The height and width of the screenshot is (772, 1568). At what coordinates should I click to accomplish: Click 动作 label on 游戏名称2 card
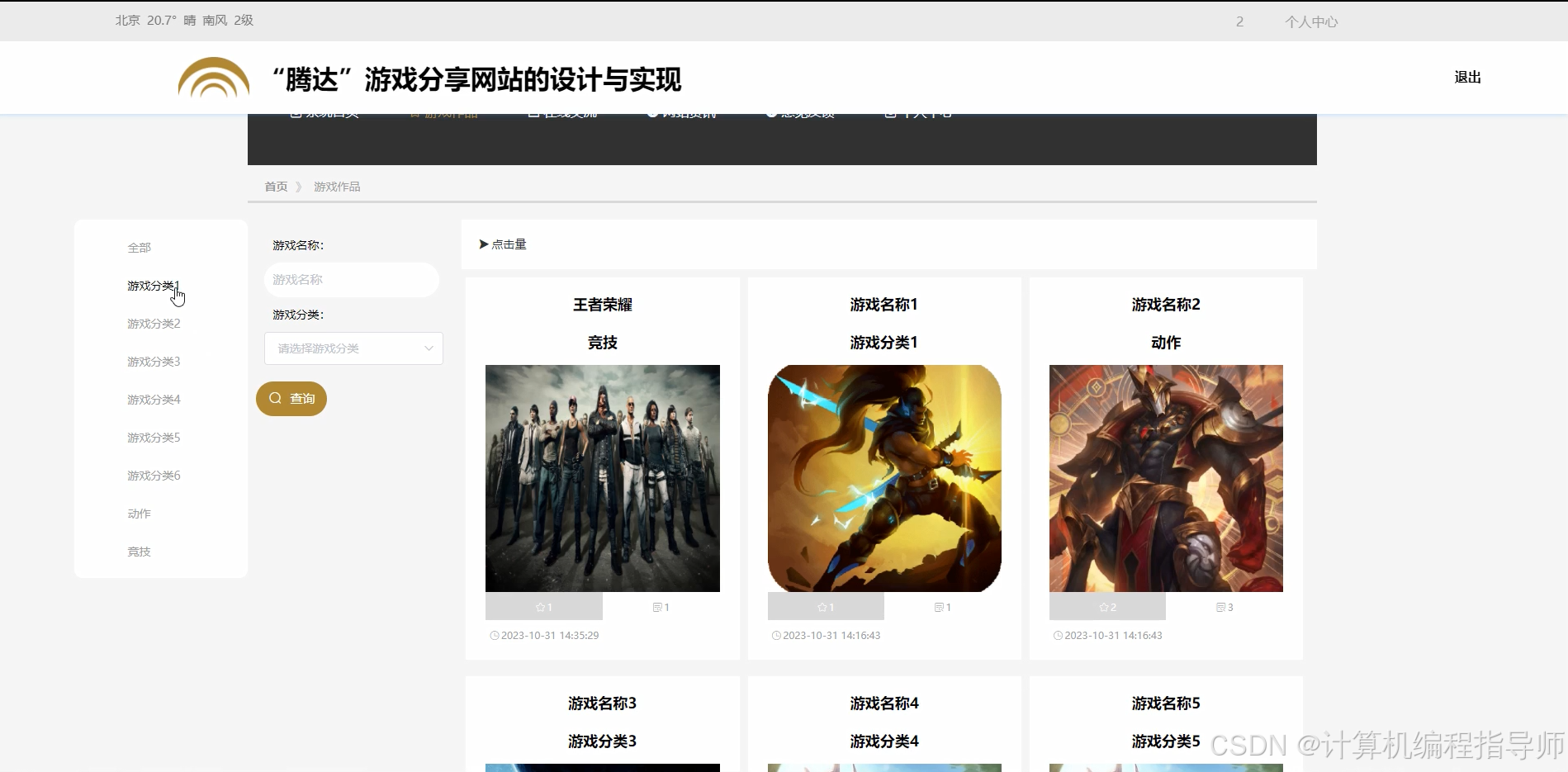[x=1166, y=343]
